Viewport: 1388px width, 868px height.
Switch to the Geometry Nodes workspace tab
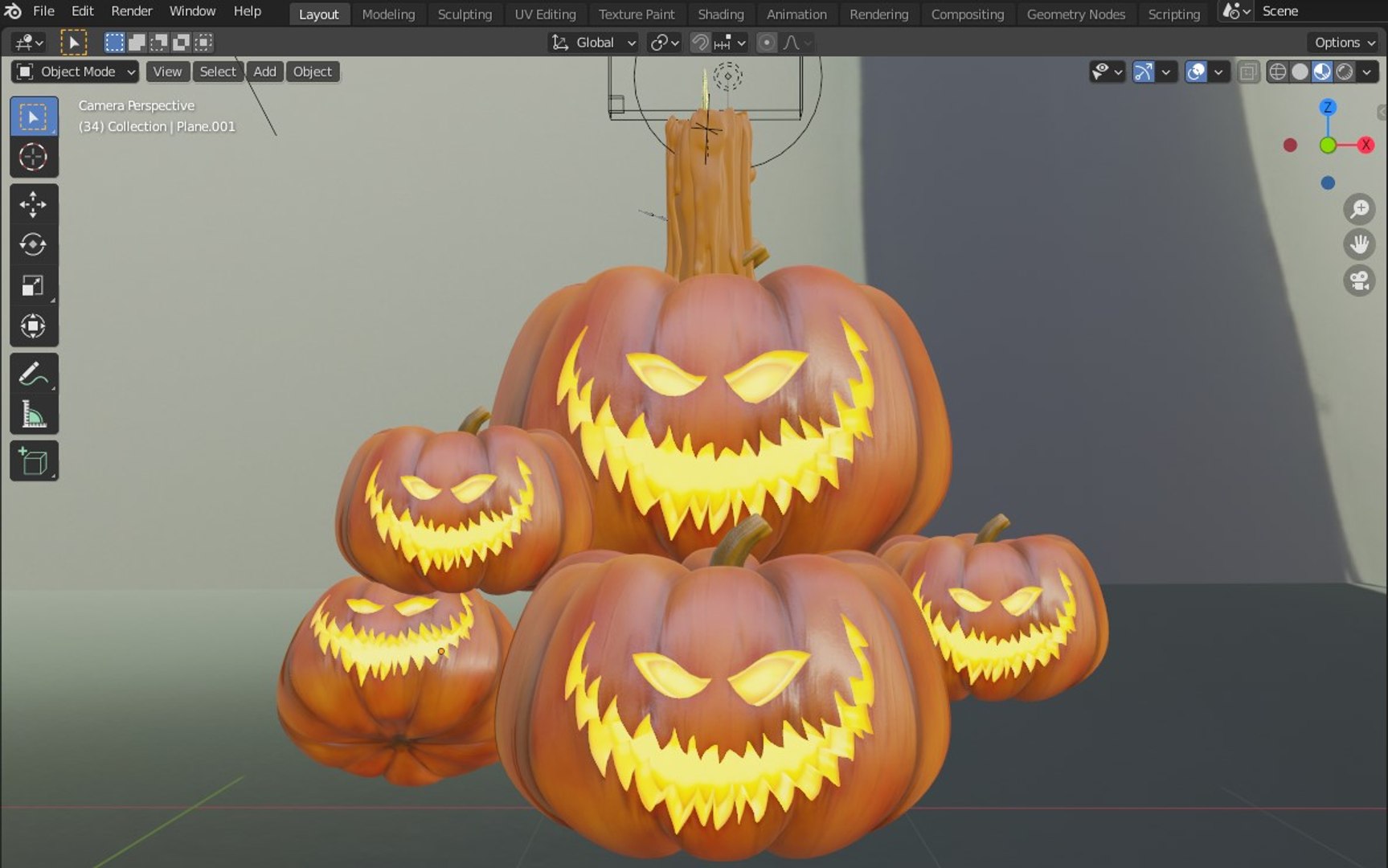point(1075,14)
